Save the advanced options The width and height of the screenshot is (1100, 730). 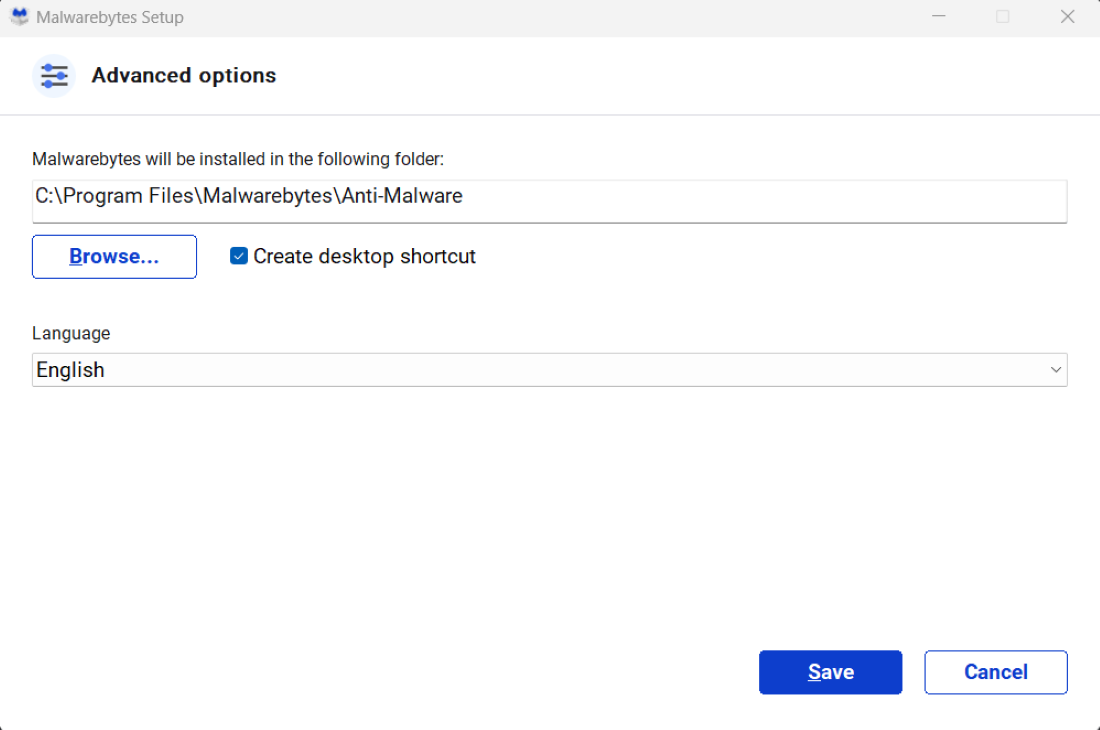coord(830,672)
